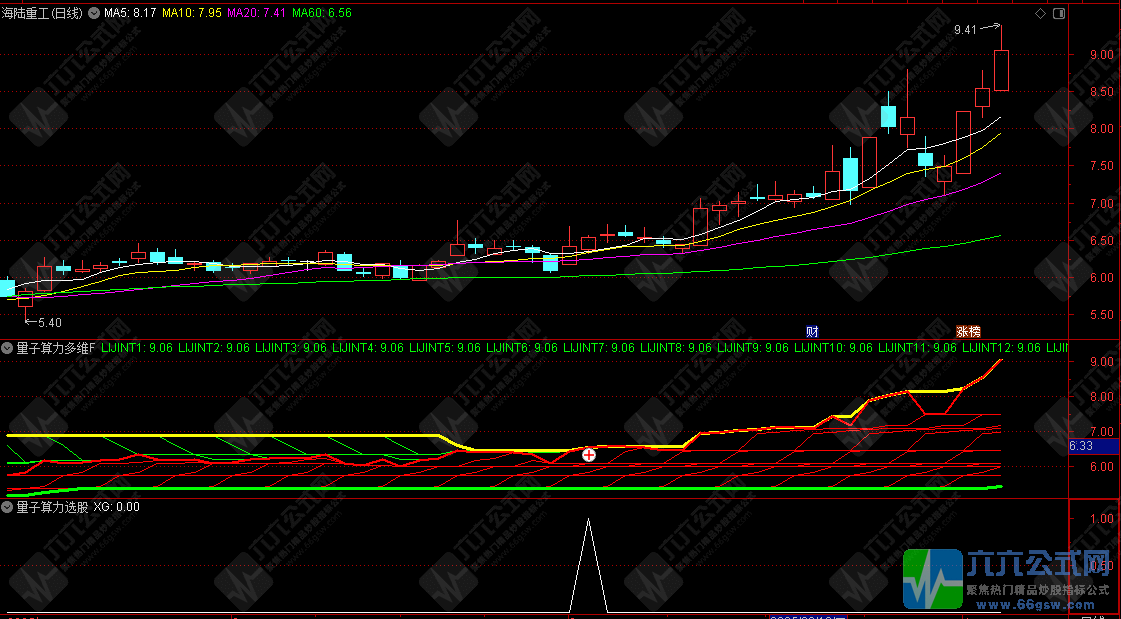The image size is (1121, 619).
Task: Click the LIJINT1 indicator value label
Action: click(140, 348)
